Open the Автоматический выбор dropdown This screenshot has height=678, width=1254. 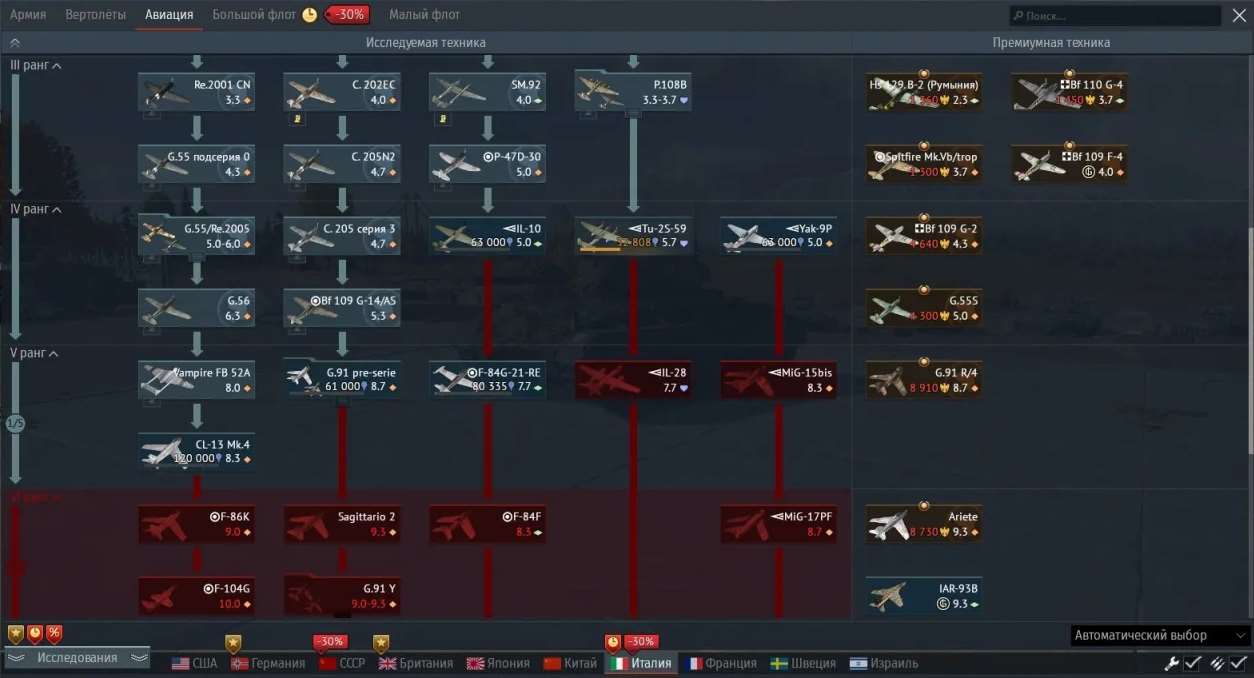pyautogui.click(x=1160, y=635)
